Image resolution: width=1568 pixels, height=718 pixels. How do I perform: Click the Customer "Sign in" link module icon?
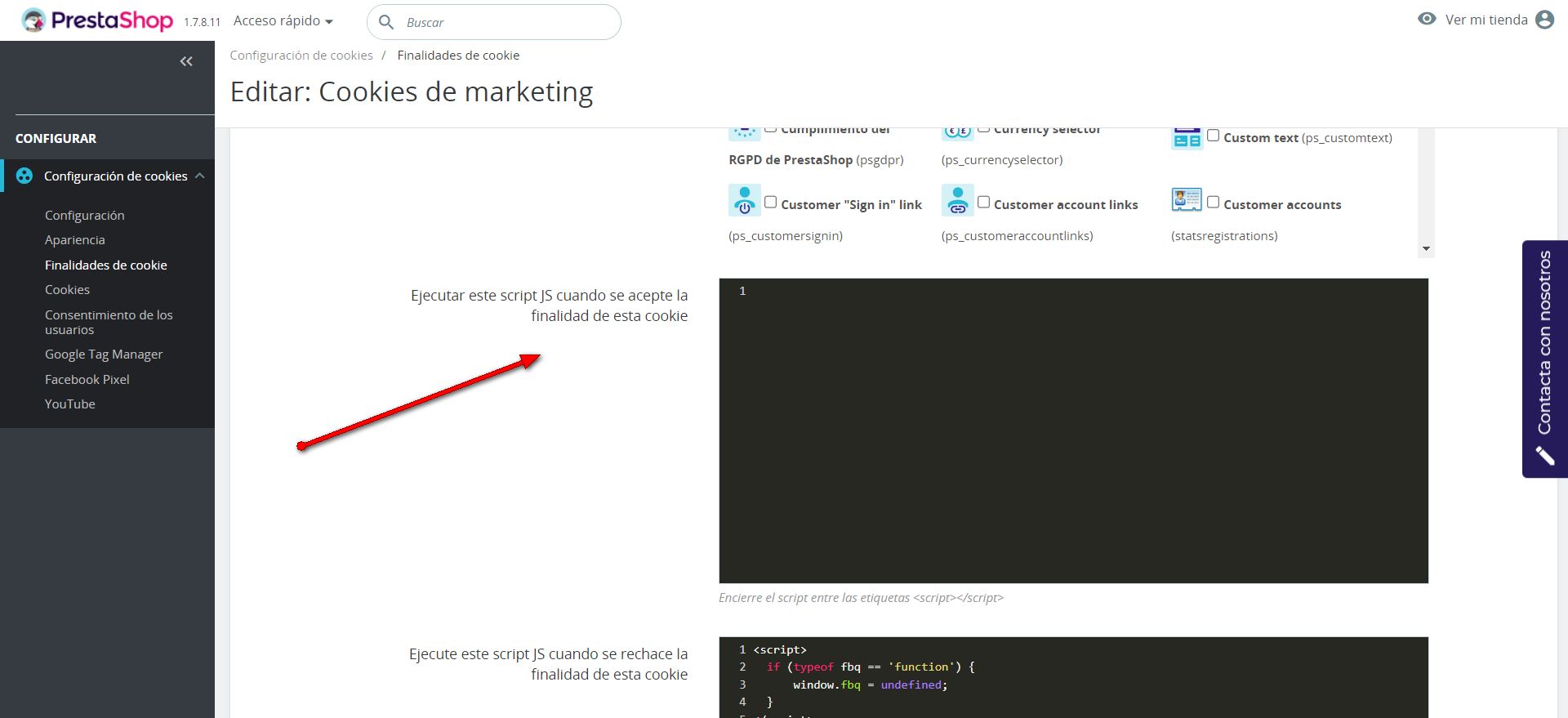pyautogui.click(x=744, y=200)
